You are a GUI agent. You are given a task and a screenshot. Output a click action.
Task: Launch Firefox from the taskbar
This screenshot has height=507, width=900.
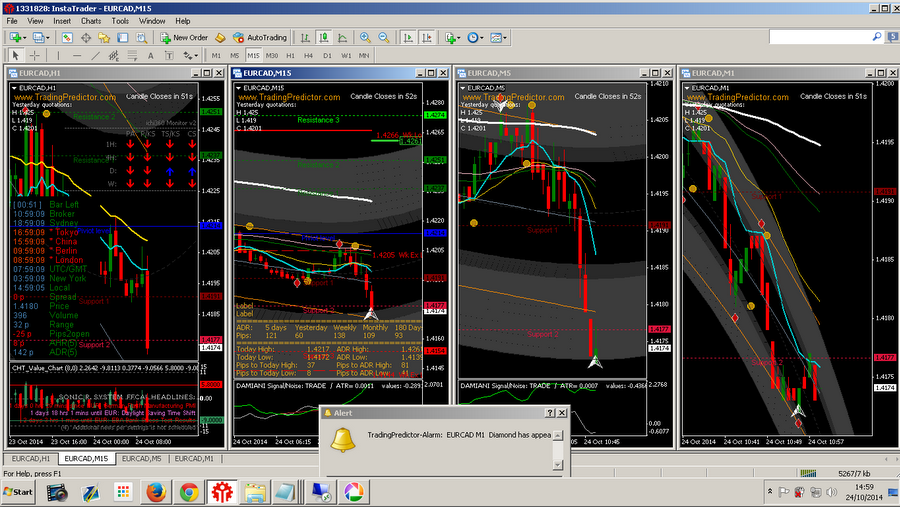click(x=156, y=492)
